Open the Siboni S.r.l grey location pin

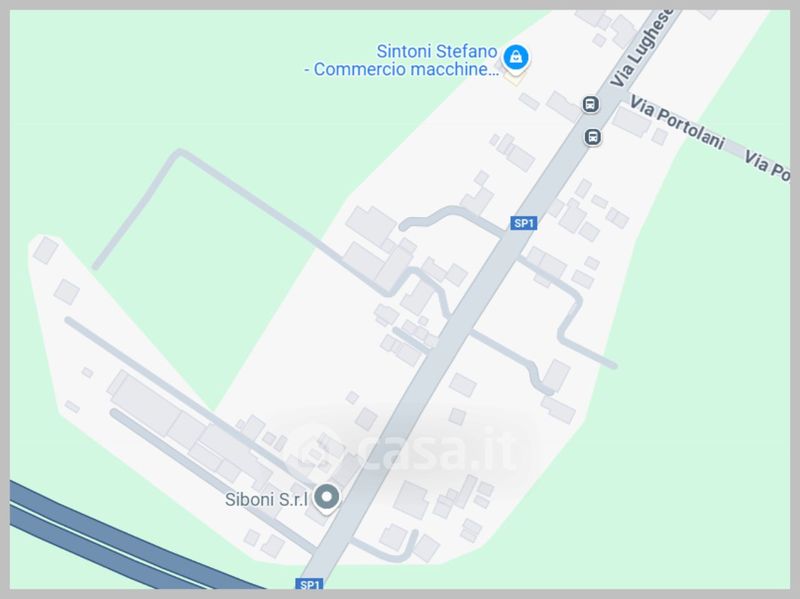(x=327, y=497)
